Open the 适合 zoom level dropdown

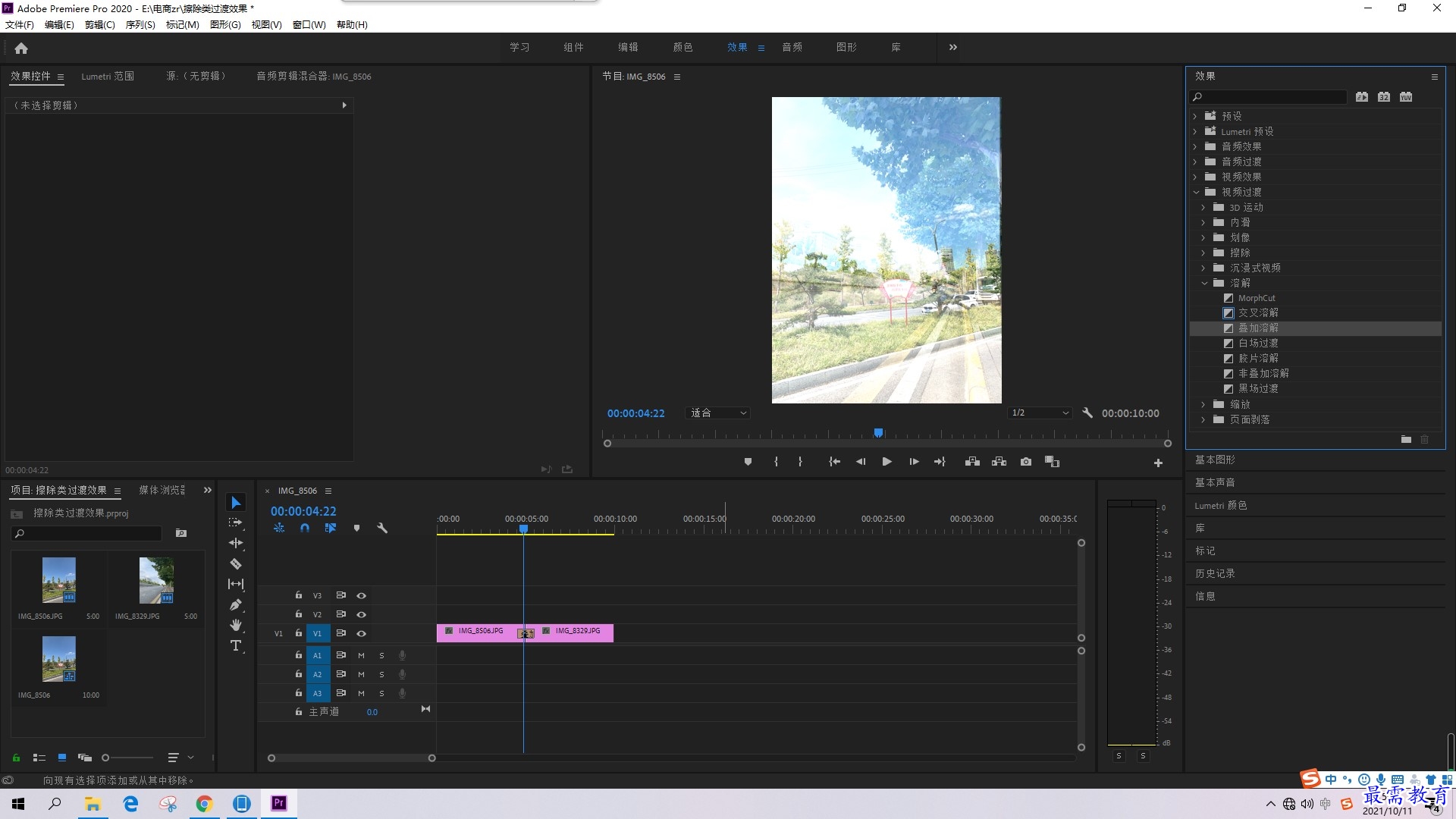(717, 413)
